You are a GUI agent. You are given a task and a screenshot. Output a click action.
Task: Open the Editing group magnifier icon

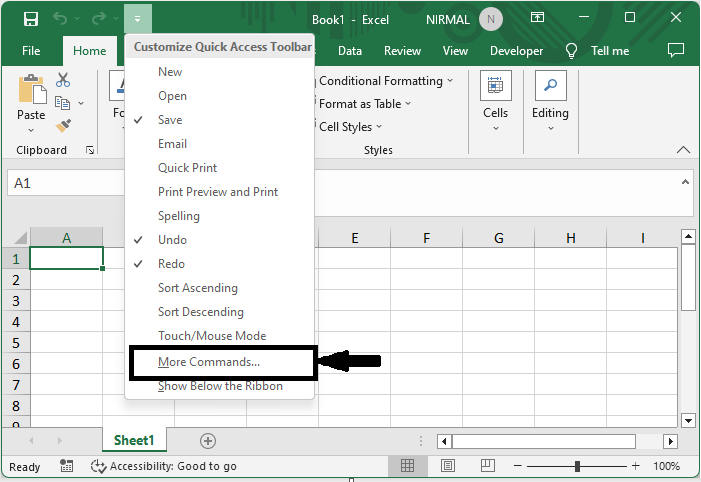pyautogui.click(x=550, y=87)
